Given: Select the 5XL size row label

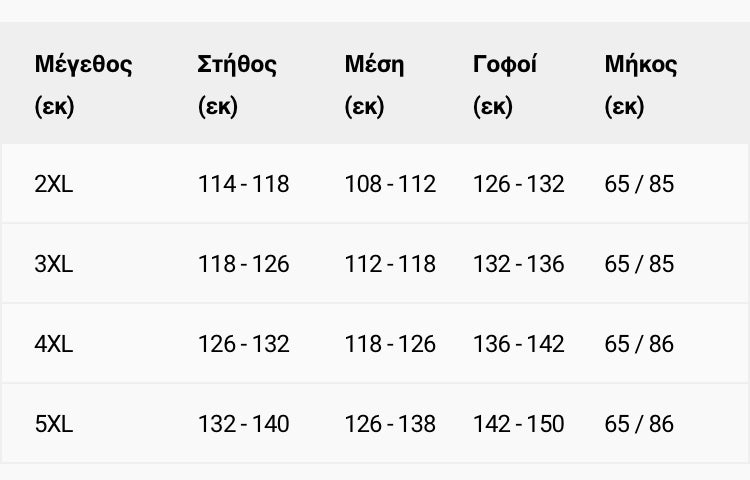Looking at the screenshot, I should tap(54, 424).
